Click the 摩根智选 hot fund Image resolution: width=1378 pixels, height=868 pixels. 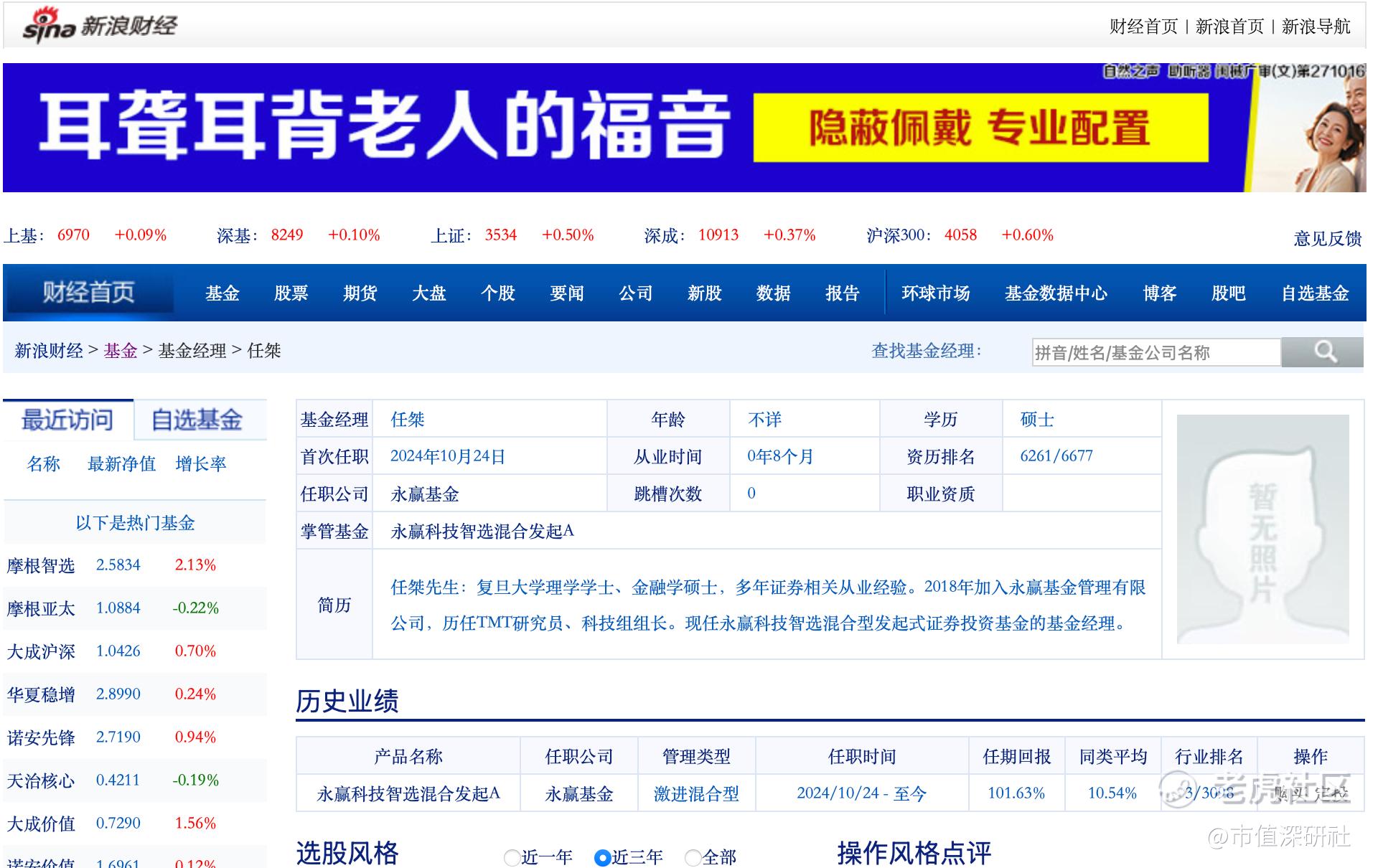[41, 565]
